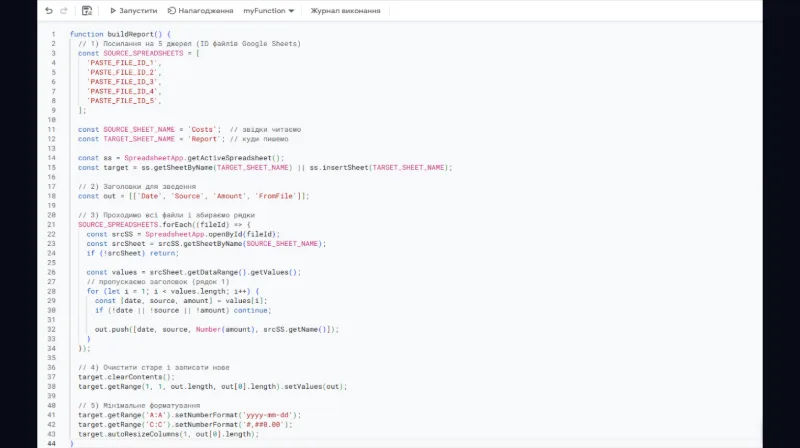Viewport: 800px width, 448px height.
Task: Run the script with Запустити
Action: point(133,11)
